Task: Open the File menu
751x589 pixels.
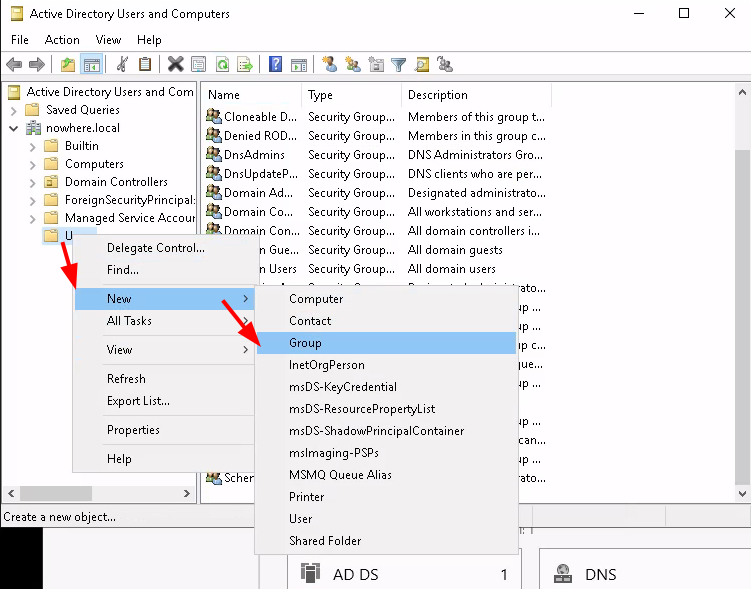Action: (x=20, y=40)
